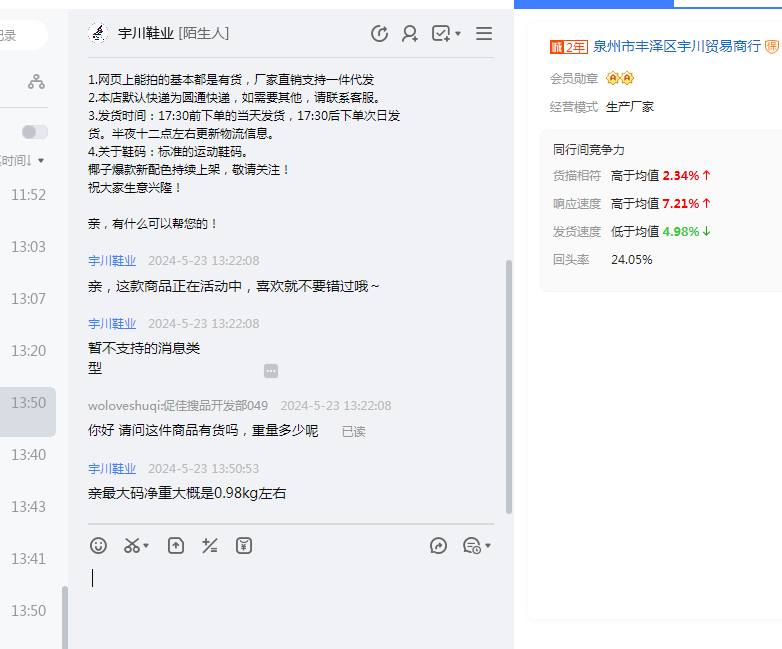Select the 13:50 highlighted conversation

point(28,403)
